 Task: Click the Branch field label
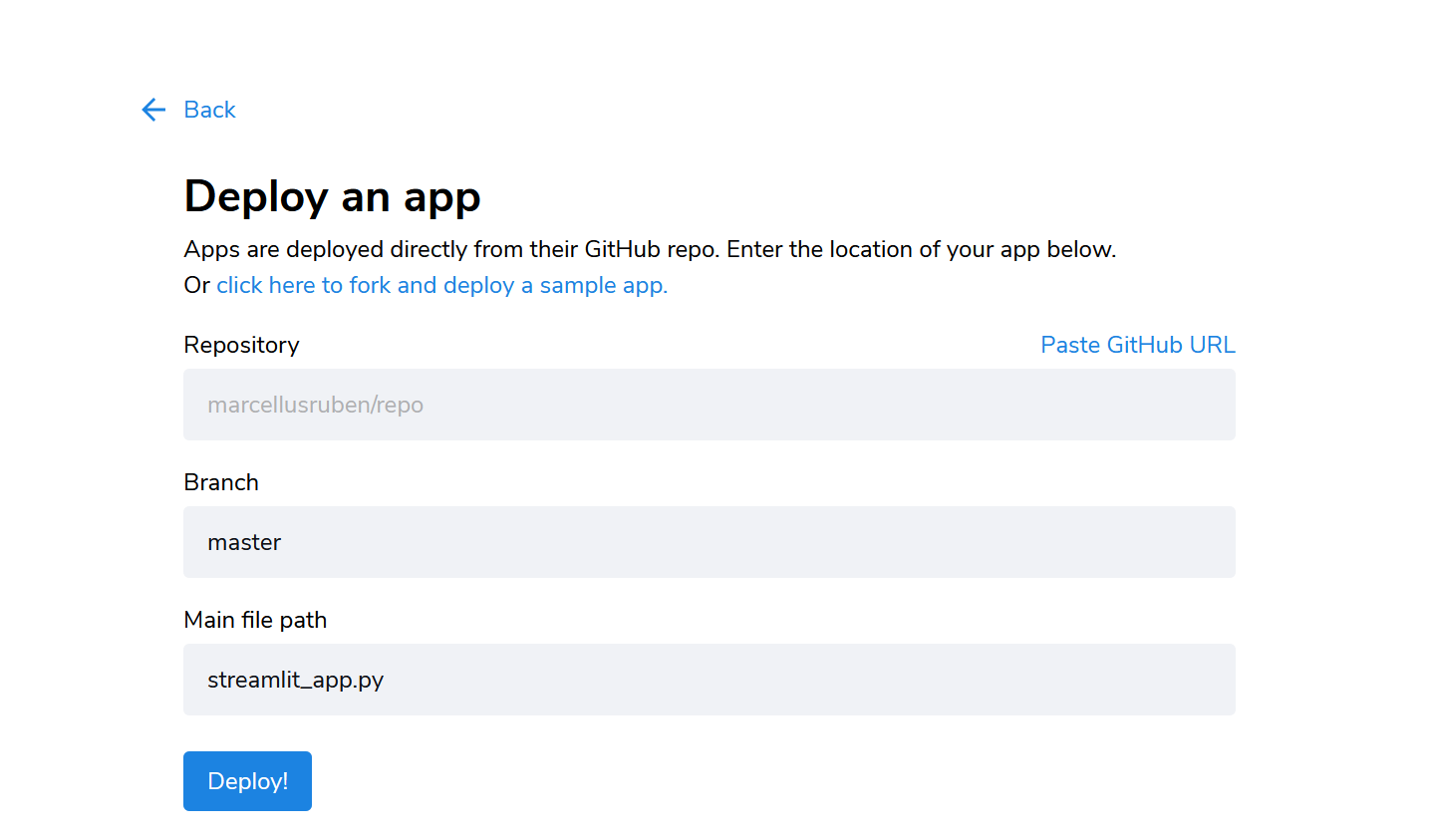pyautogui.click(x=221, y=483)
